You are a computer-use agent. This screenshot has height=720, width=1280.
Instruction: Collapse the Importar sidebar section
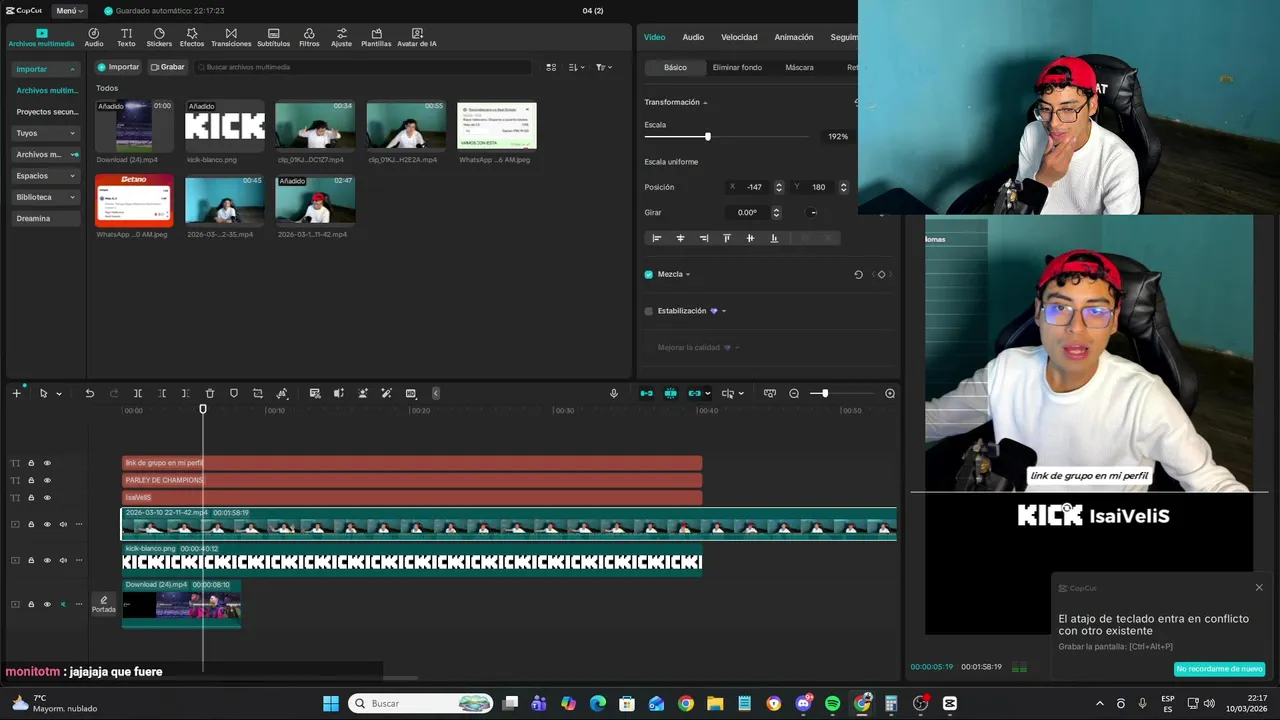[72, 69]
